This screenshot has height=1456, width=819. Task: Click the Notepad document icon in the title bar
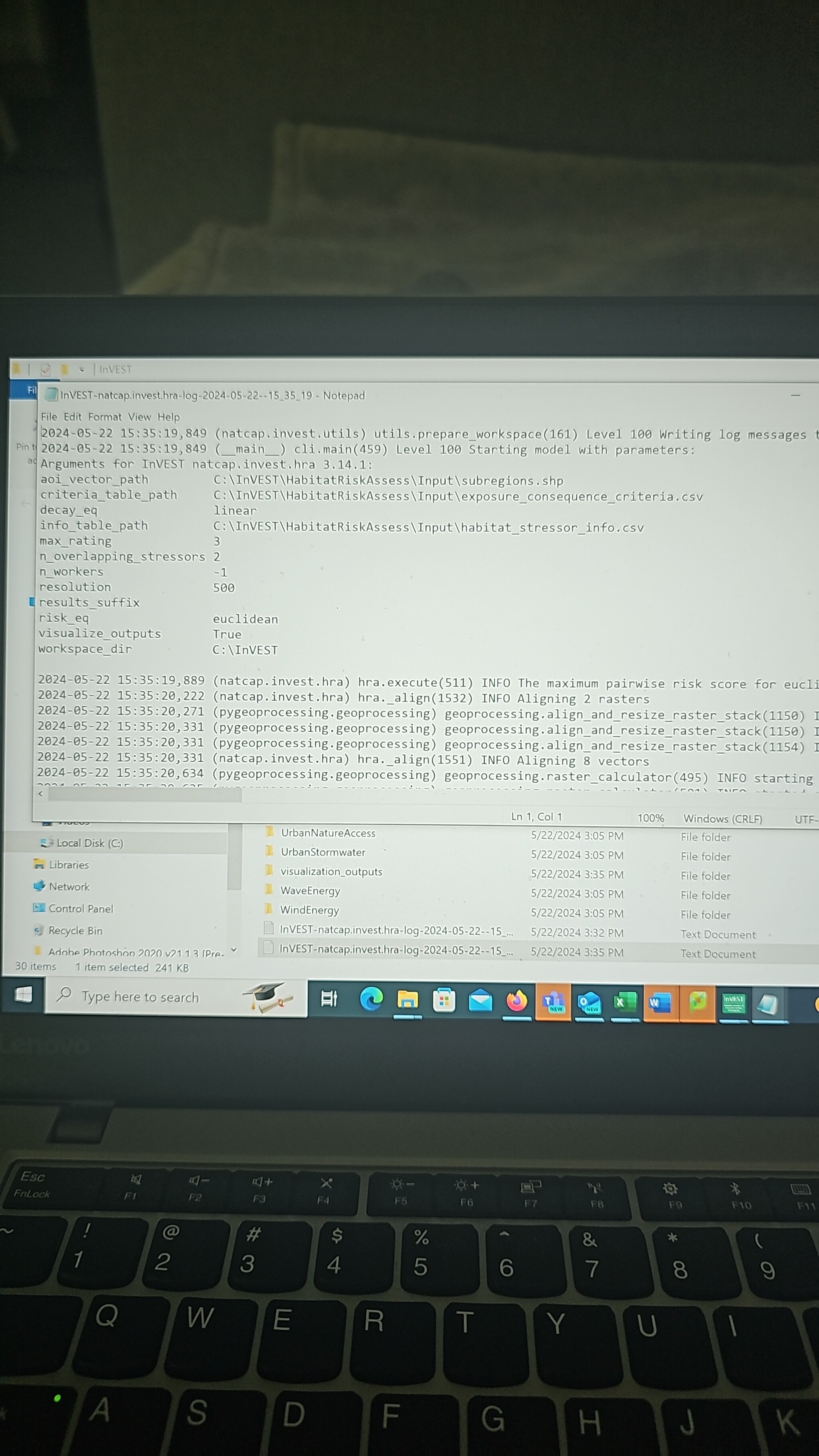51,394
